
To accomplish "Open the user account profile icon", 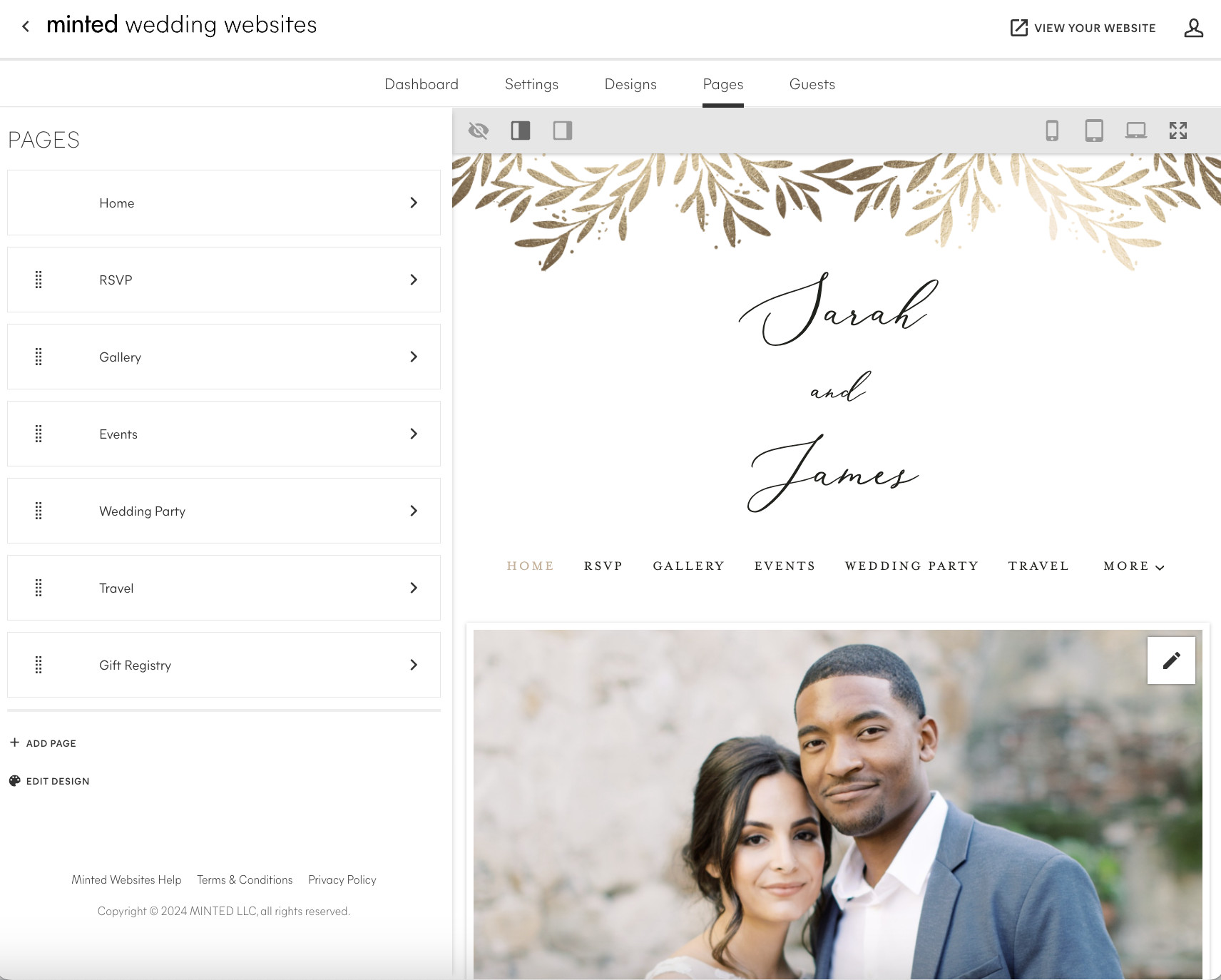I will 1193,28.
